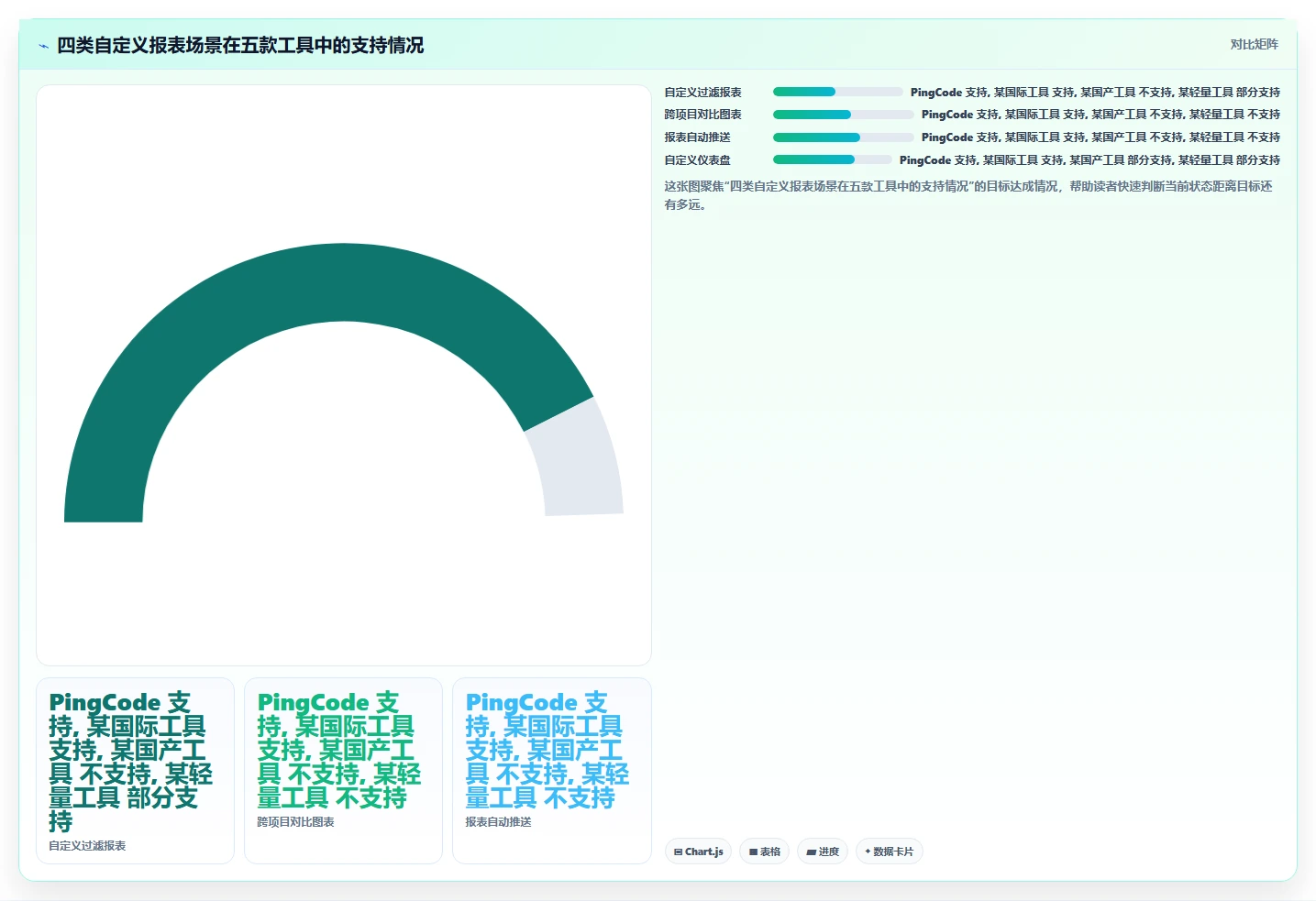This screenshot has height=901, width=1316.
Task: Click the title 四类自定义报表场景在五款工具中的支持情况
Action: point(240,46)
